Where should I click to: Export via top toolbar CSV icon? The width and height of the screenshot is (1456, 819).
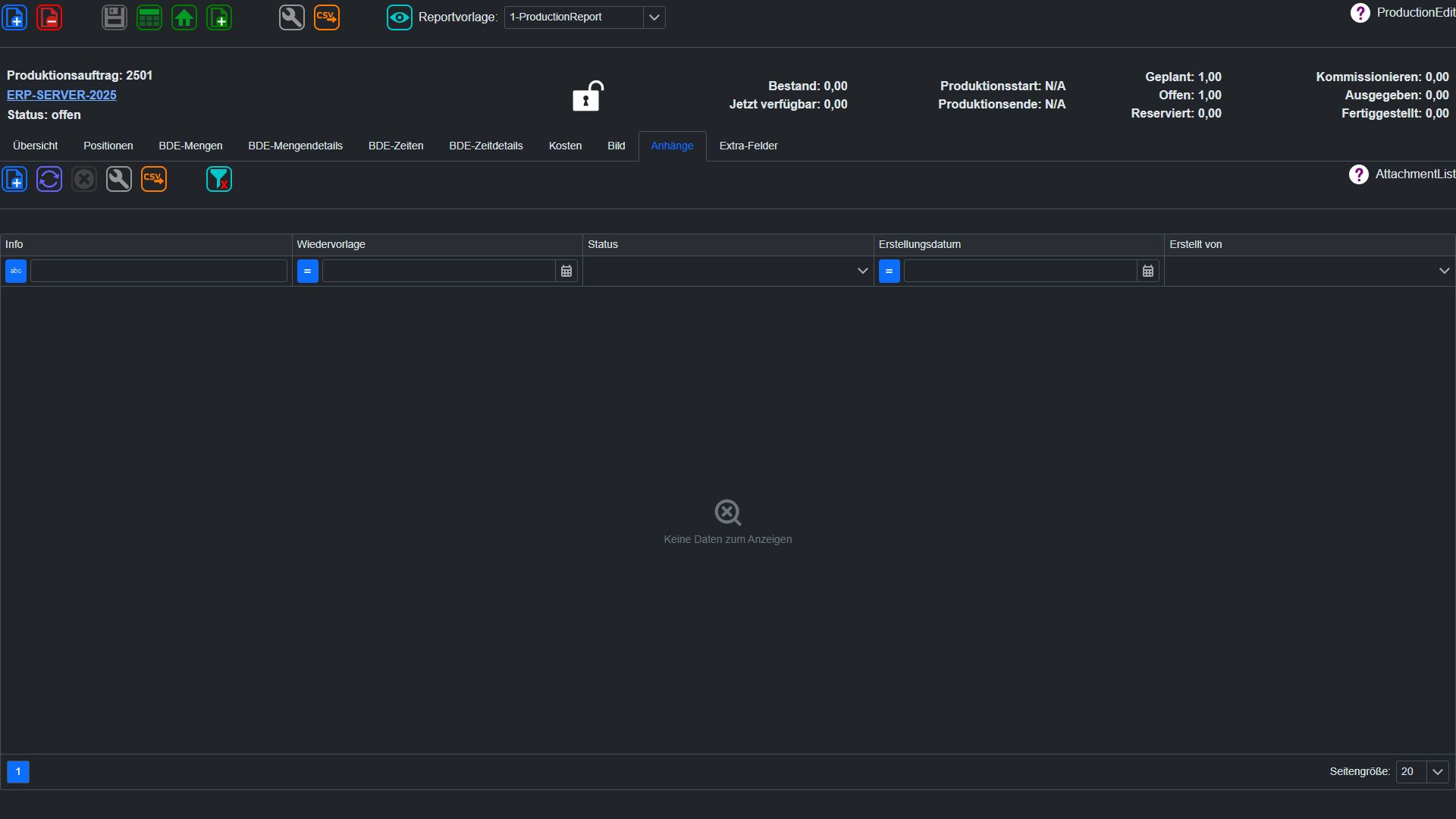[x=327, y=17]
